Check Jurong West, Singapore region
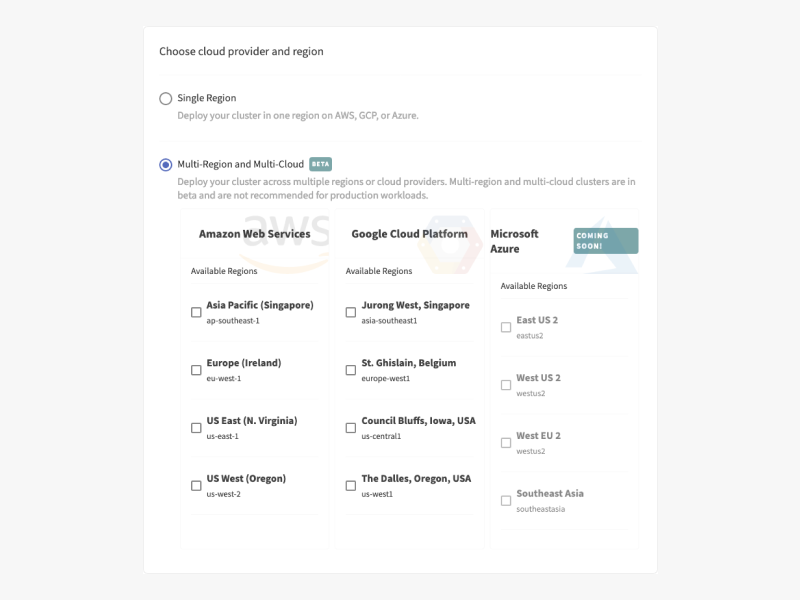The image size is (800, 600). pyautogui.click(x=351, y=312)
